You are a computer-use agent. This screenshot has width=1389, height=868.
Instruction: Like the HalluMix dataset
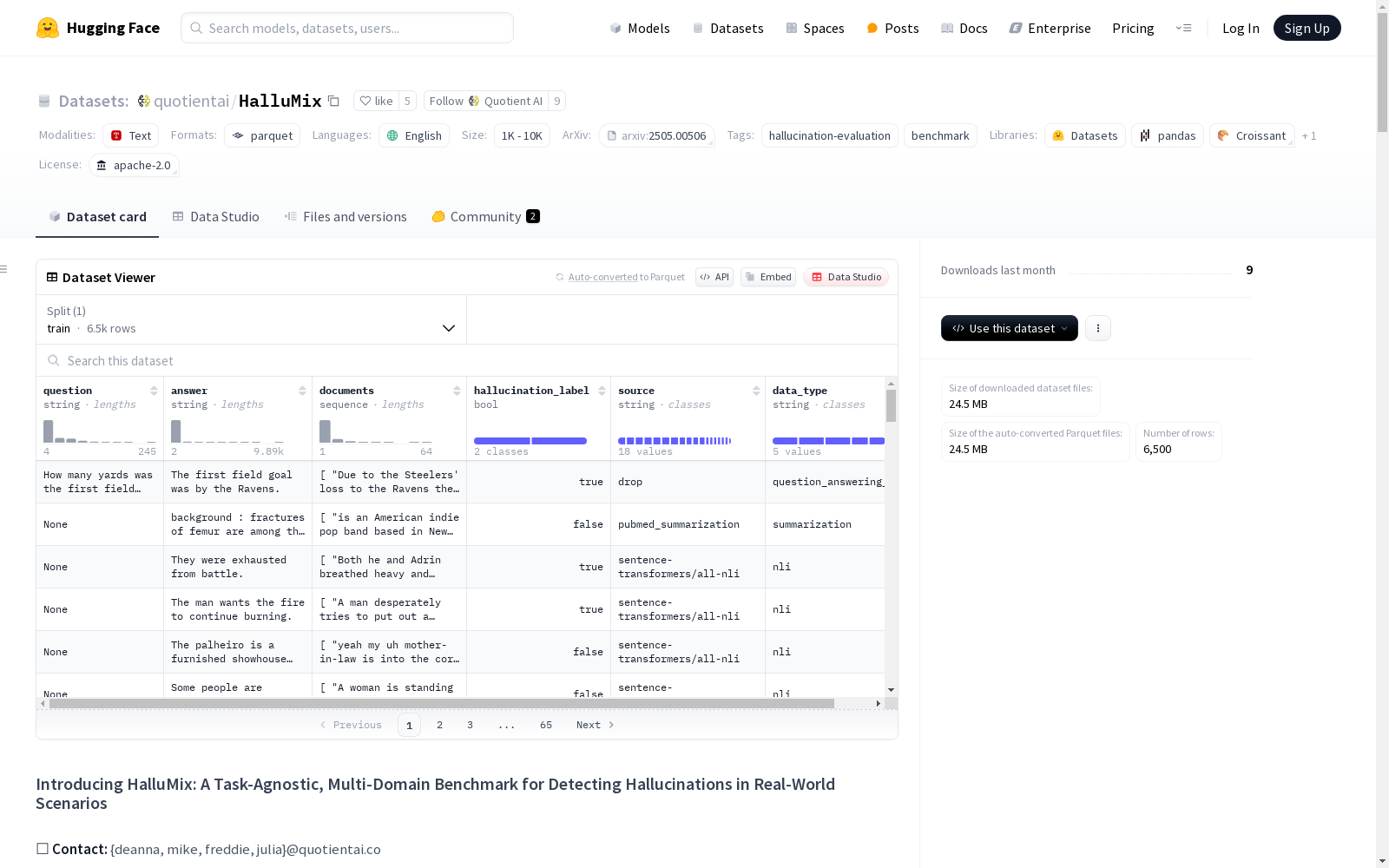[376, 101]
